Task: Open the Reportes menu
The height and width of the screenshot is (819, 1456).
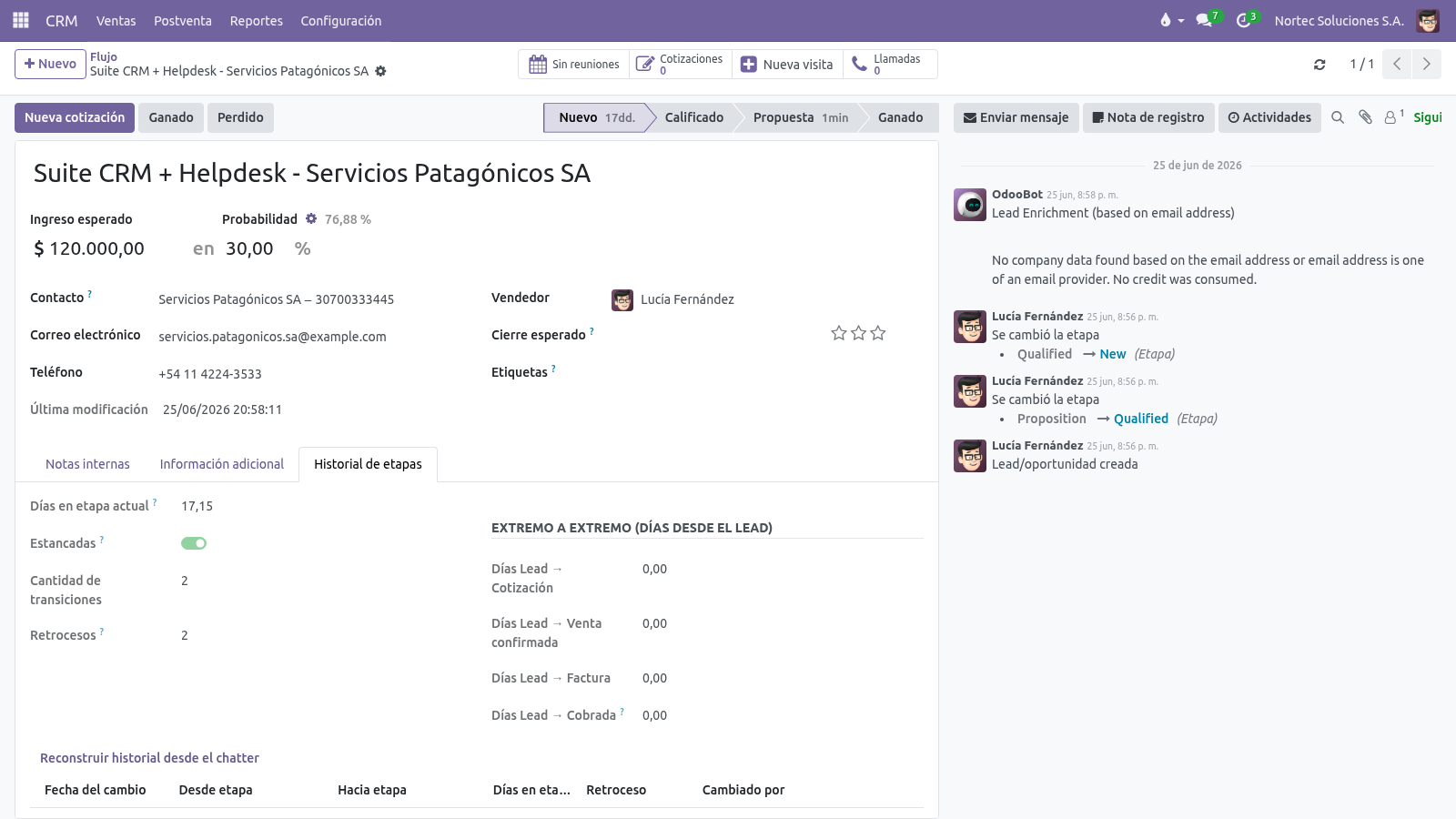Action: (256, 20)
